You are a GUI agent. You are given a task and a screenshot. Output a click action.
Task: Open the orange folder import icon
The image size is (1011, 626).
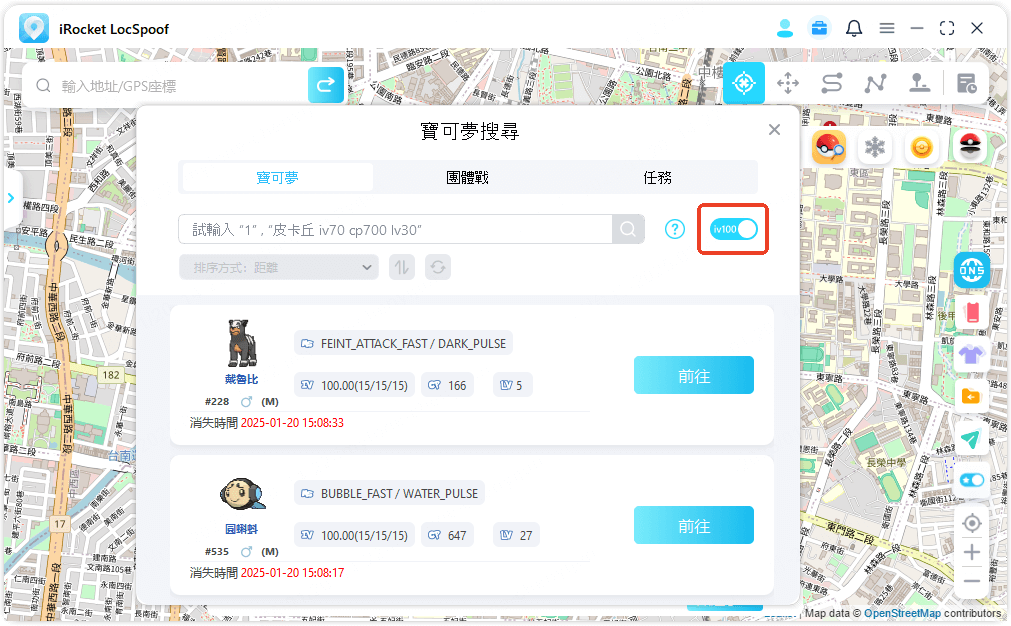pos(972,396)
